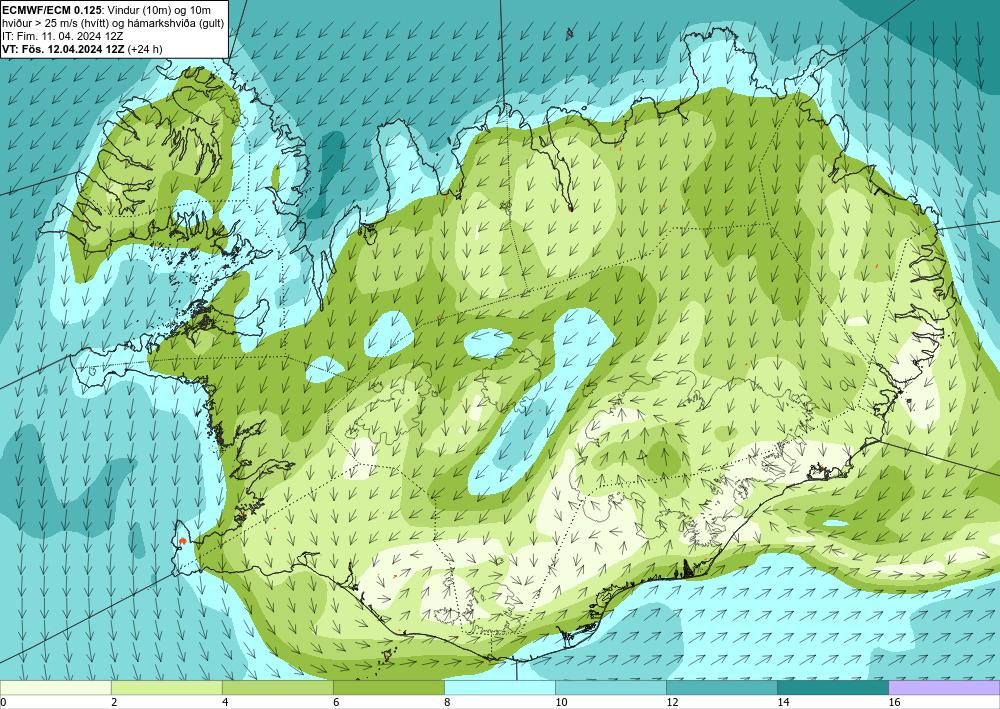Click the "ECMWF/ECM 0.125" title text

50,10
